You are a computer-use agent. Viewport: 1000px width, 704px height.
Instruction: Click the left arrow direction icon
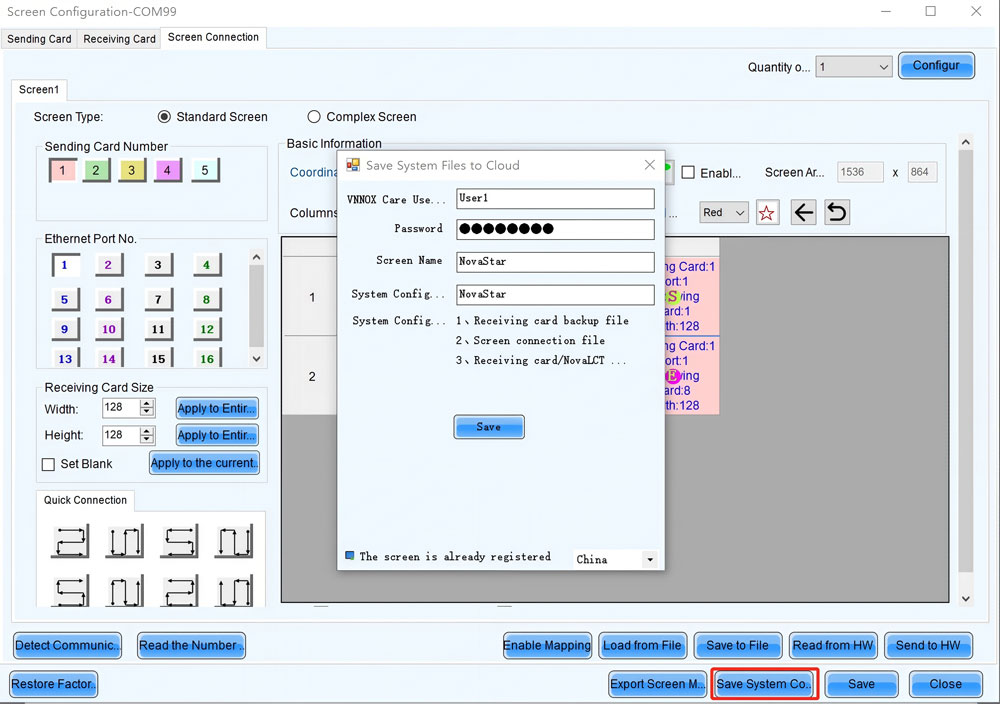pos(803,212)
